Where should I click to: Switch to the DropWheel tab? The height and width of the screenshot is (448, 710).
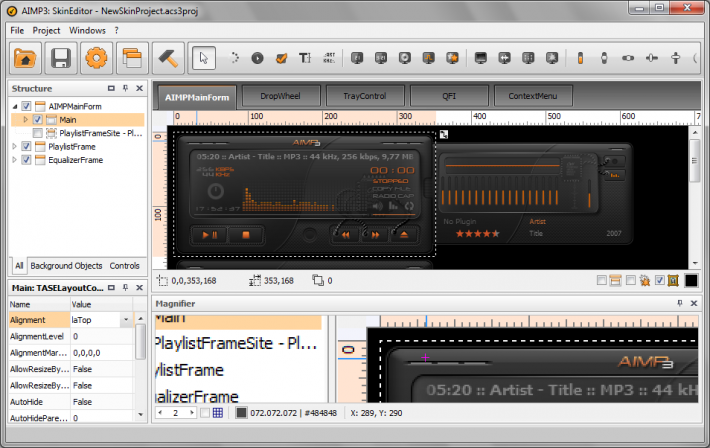pos(281,96)
